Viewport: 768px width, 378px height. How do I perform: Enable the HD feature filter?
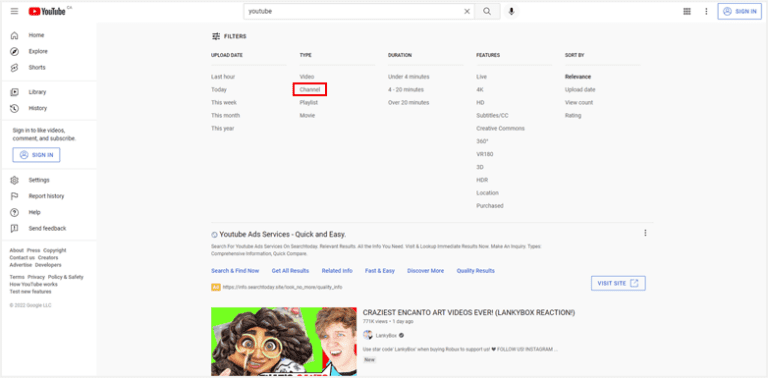[480, 103]
